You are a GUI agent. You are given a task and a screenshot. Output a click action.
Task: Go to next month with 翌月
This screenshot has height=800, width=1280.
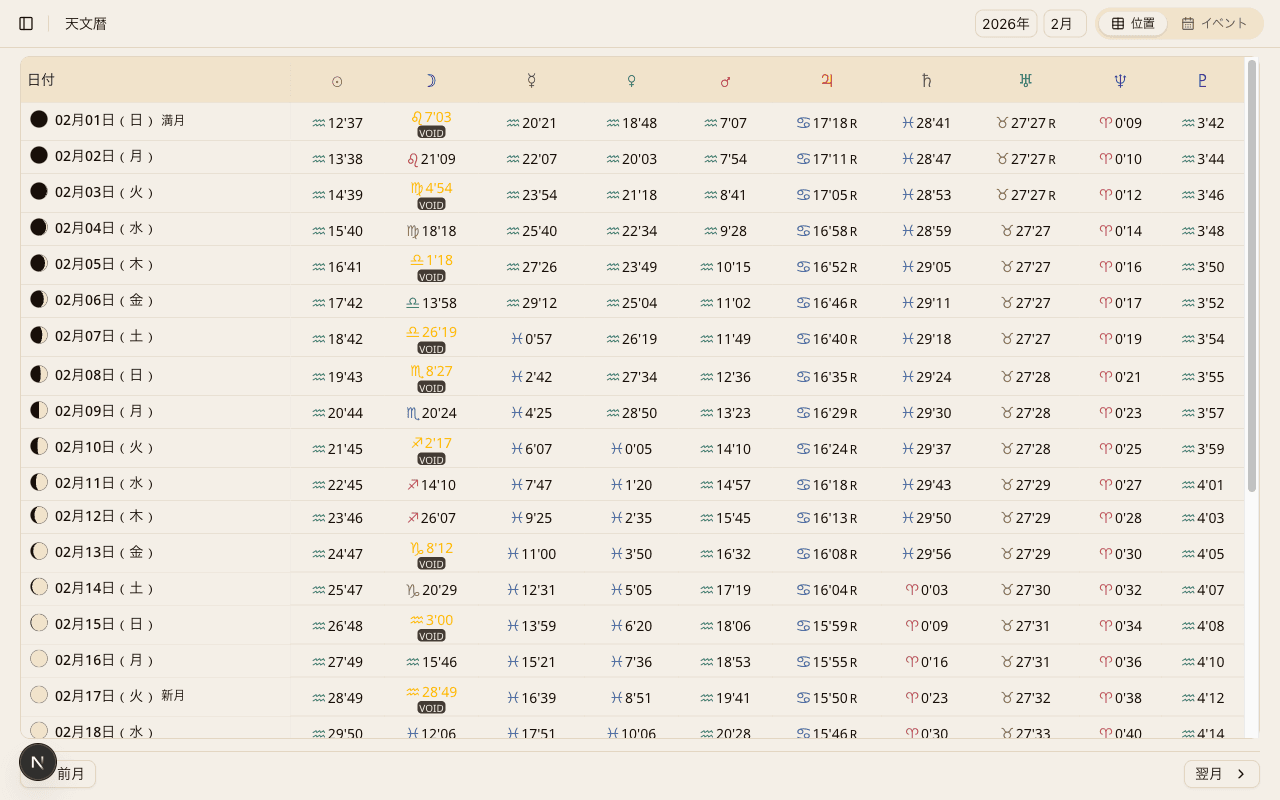[1221, 774]
